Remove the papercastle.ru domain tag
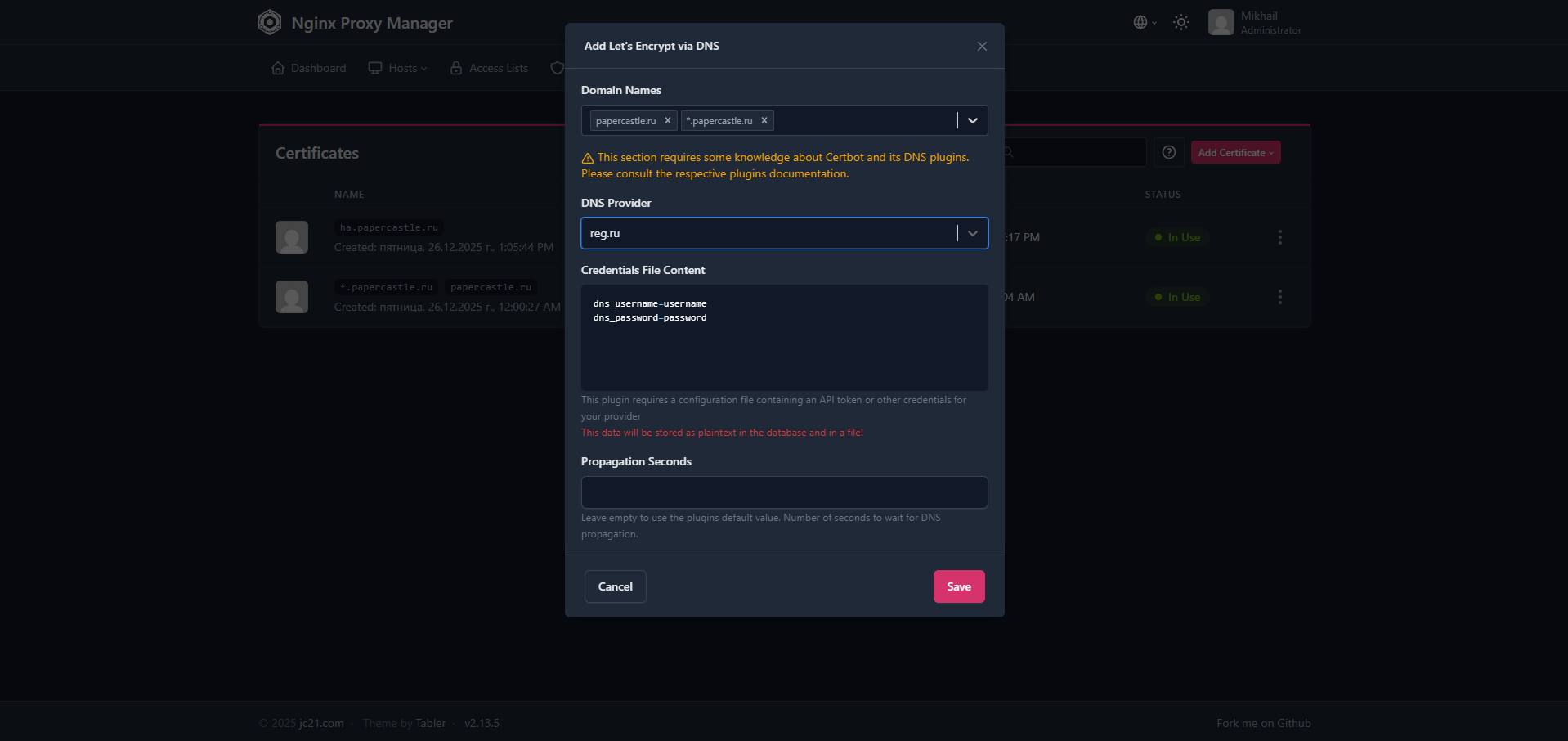The height and width of the screenshot is (741, 1568). click(x=668, y=120)
